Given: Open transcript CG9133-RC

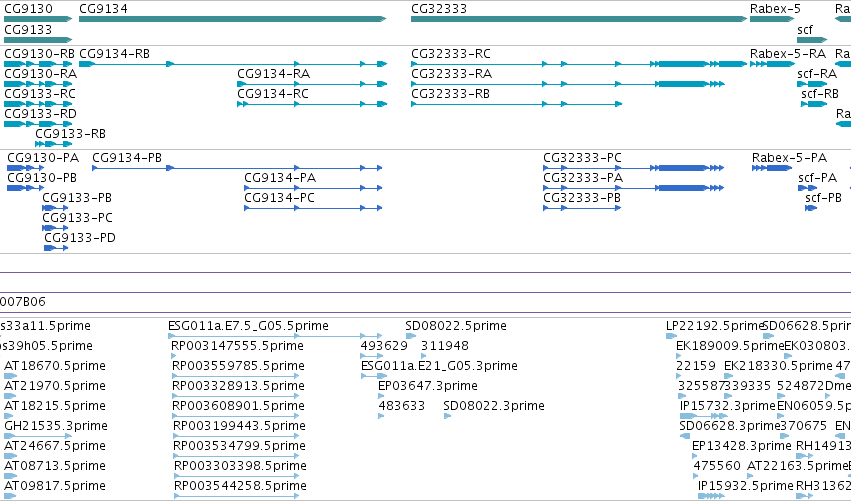Looking at the screenshot, I should pos(40,94).
